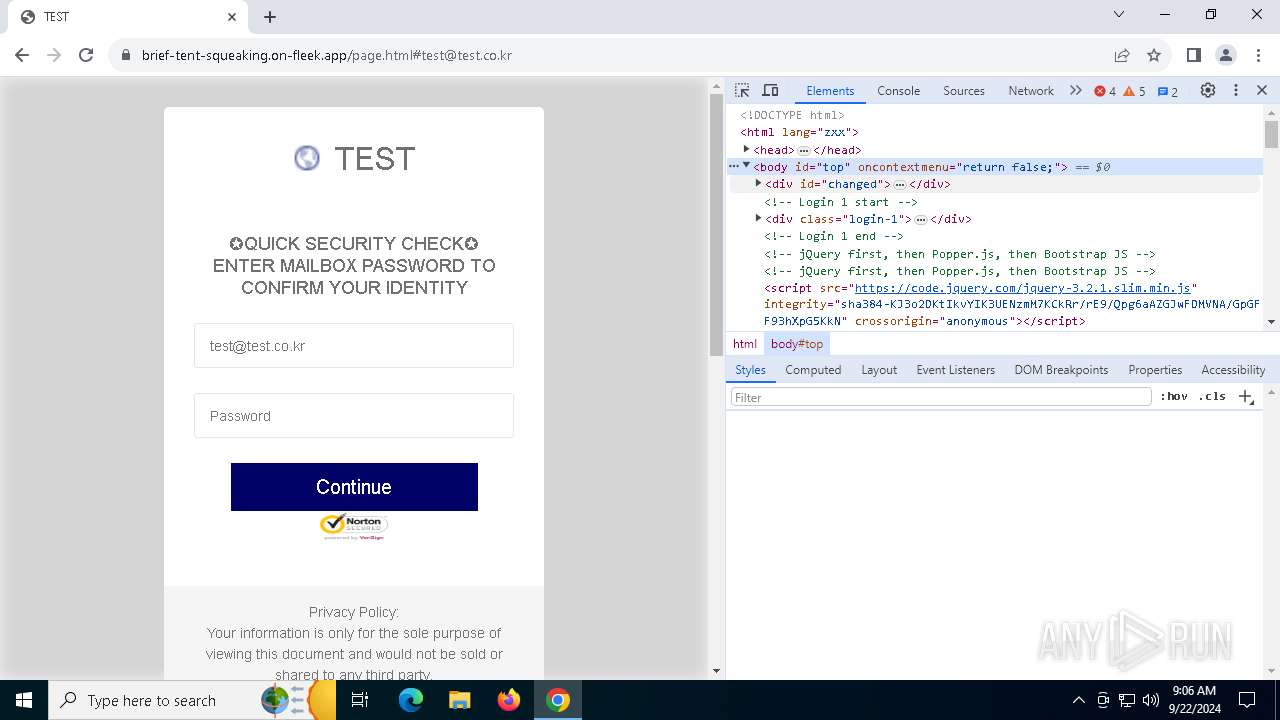Screen dimensions: 1280x720
Task: Click the email field test@test.co.kr
Action: (x=354, y=346)
